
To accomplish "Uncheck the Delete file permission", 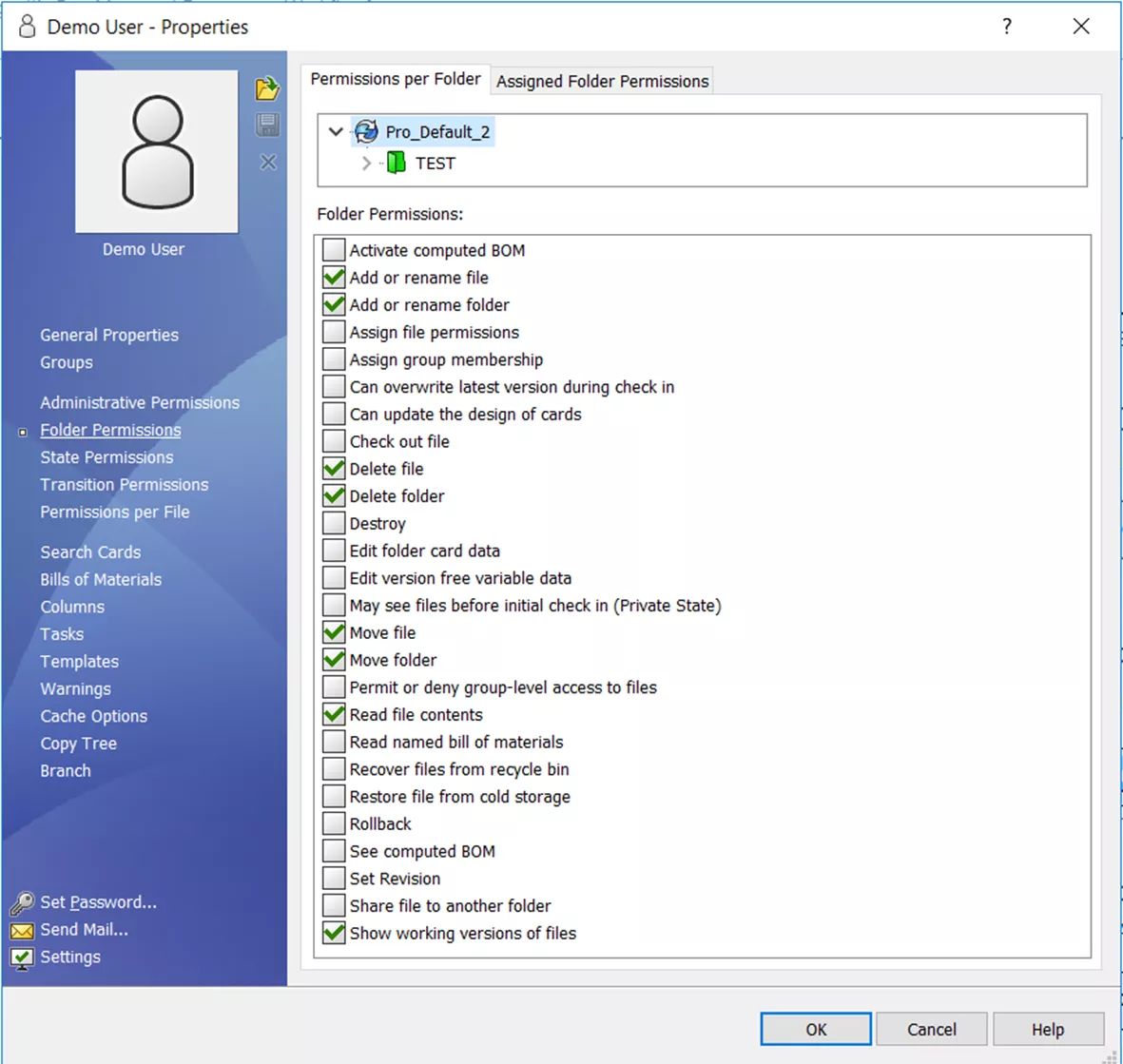I will click(334, 469).
